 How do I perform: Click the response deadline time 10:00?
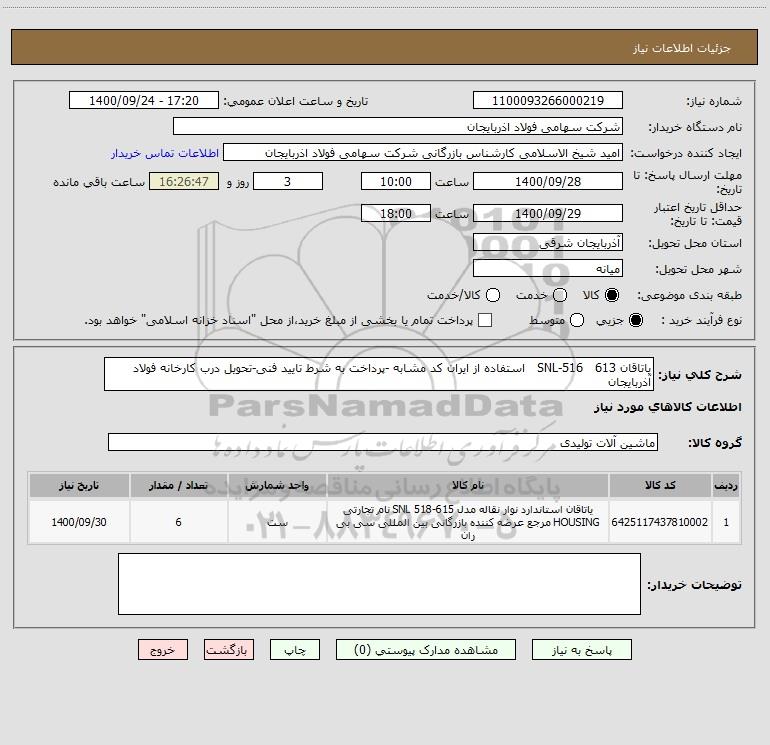396,181
